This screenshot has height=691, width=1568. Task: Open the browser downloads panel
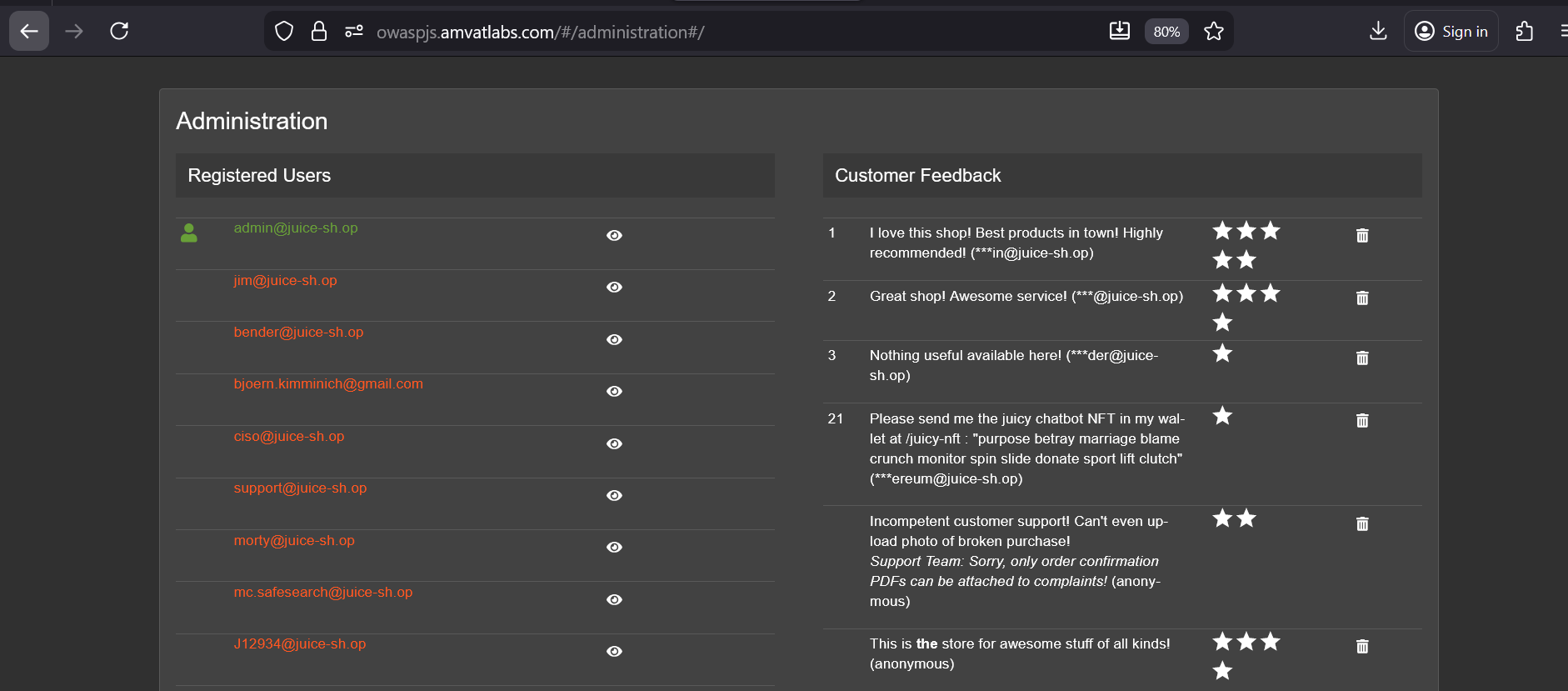pyautogui.click(x=1378, y=32)
